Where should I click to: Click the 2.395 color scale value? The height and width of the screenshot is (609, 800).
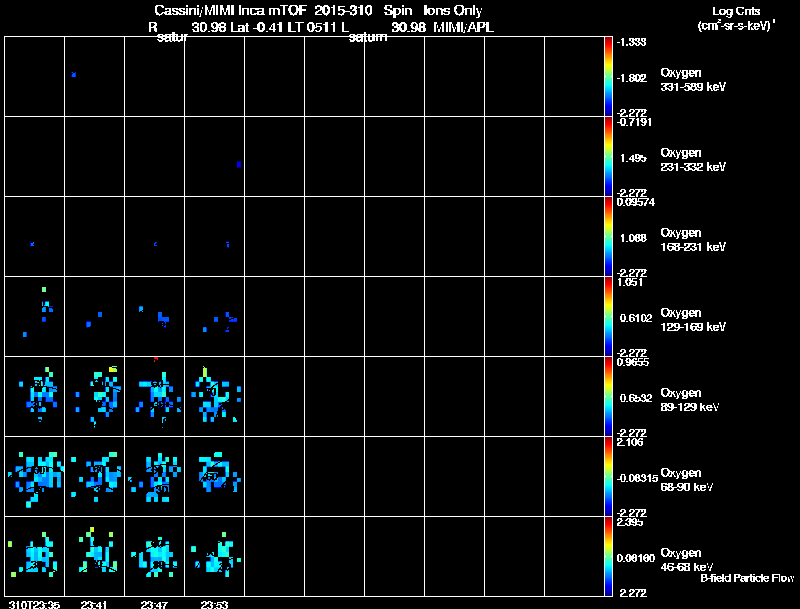[630, 523]
